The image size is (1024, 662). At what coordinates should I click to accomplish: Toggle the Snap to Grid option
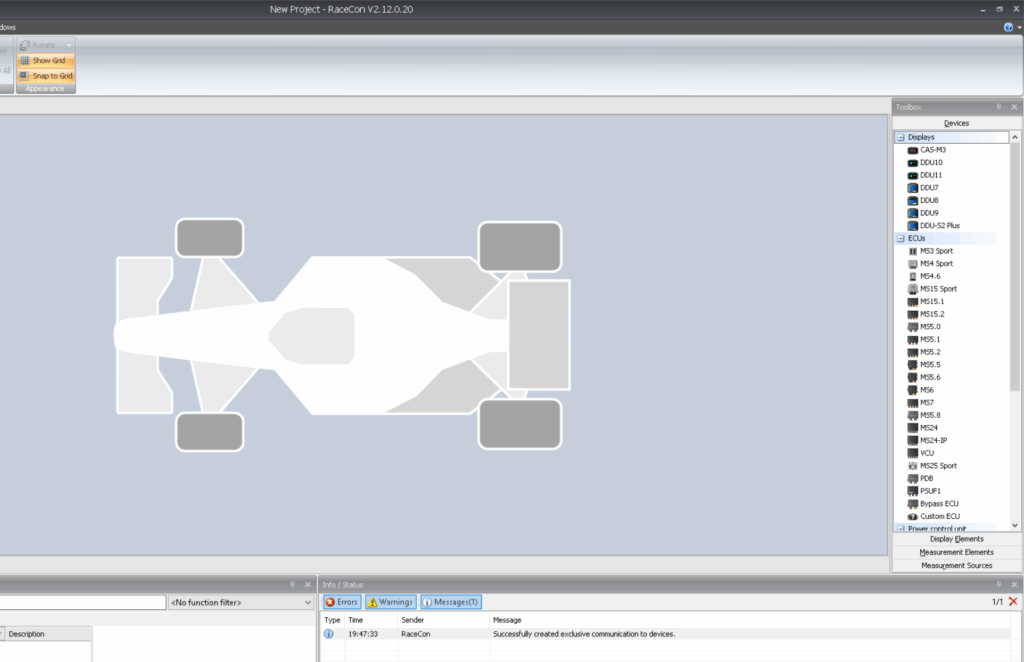click(46, 76)
